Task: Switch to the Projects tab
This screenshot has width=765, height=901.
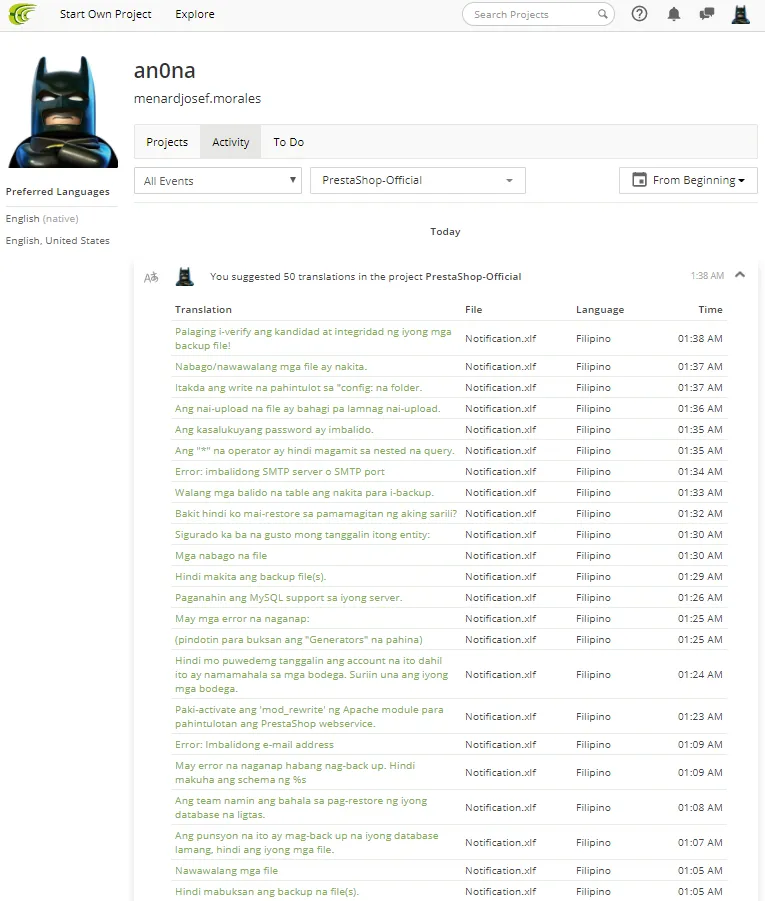Action: click(167, 142)
